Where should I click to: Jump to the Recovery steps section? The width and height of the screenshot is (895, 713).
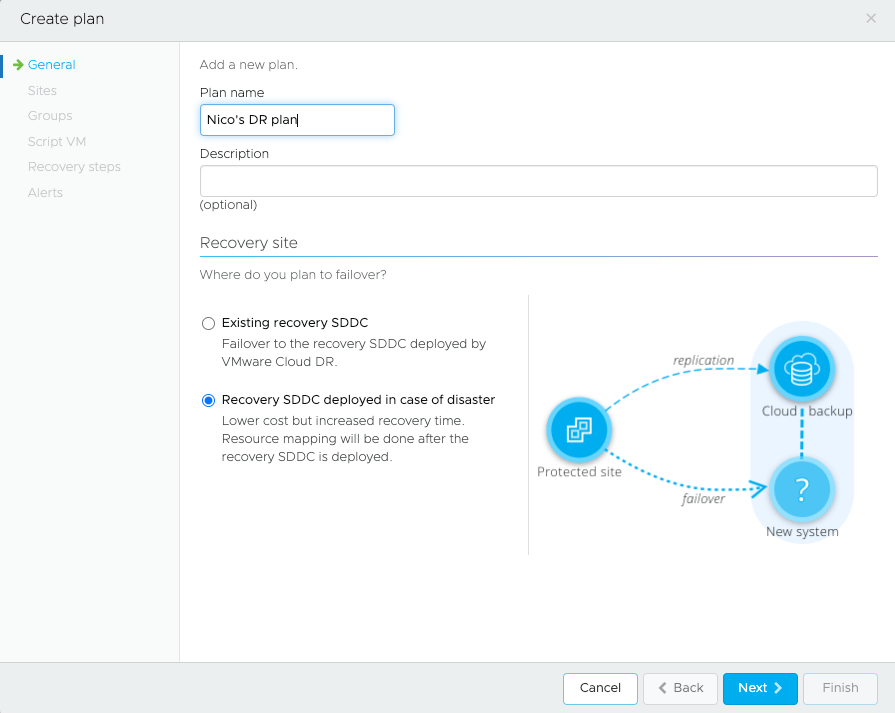[74, 167]
